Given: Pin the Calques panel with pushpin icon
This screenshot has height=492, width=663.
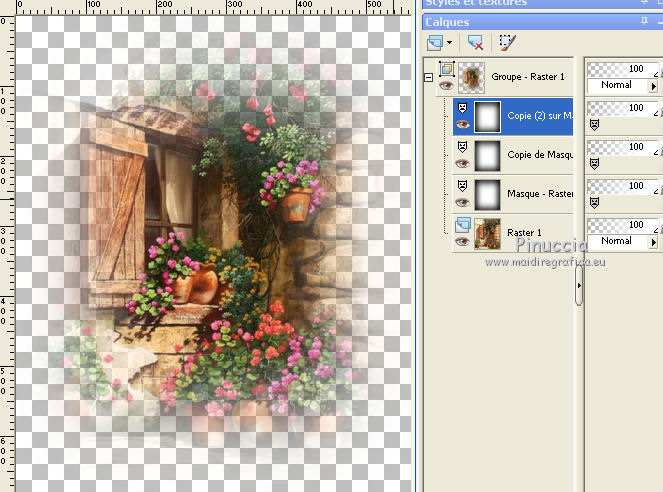Looking at the screenshot, I should pos(644,21).
